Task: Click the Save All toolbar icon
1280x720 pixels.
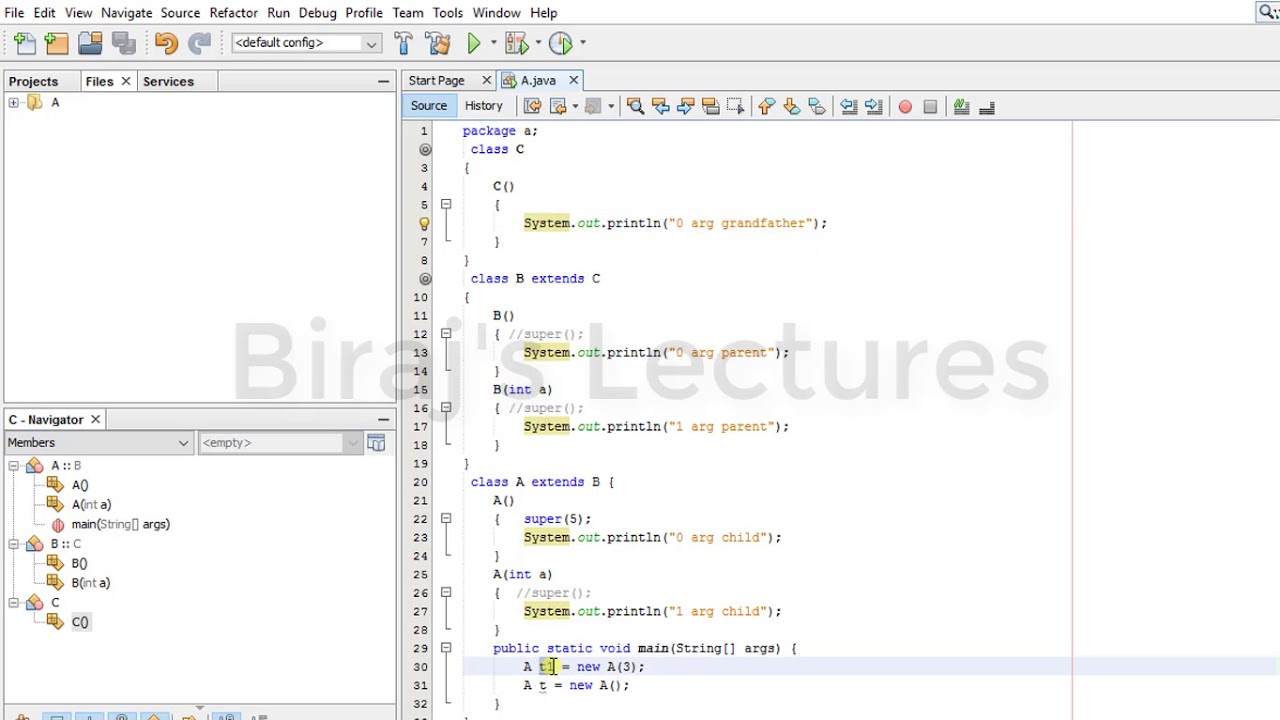Action: pos(123,43)
